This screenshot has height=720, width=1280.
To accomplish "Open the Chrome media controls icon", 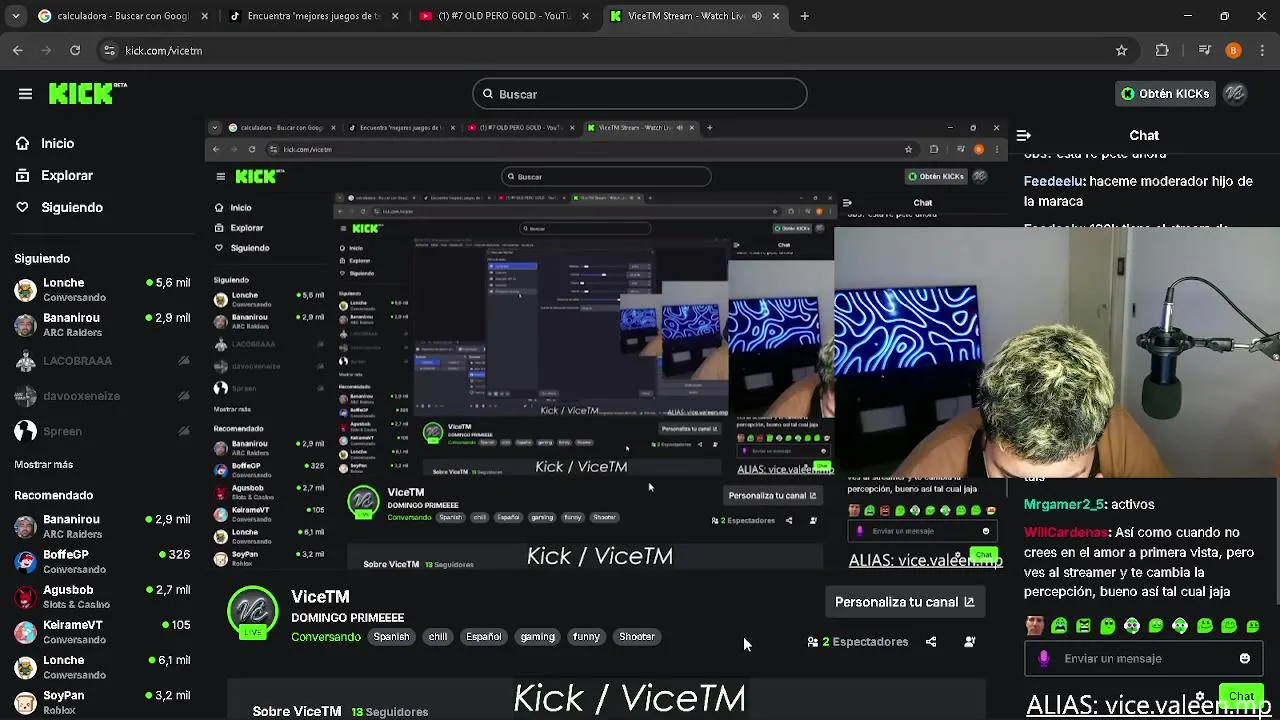I will click(x=1205, y=50).
